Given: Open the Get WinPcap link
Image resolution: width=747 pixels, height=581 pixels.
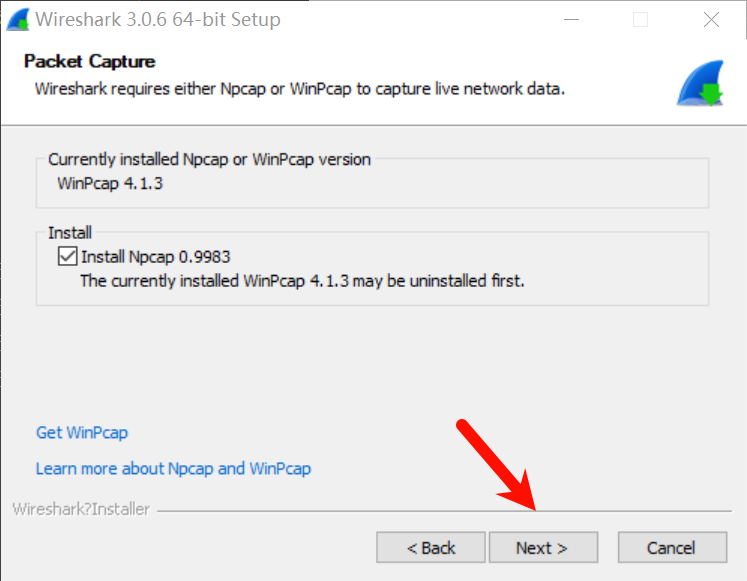Looking at the screenshot, I should pos(82,432).
